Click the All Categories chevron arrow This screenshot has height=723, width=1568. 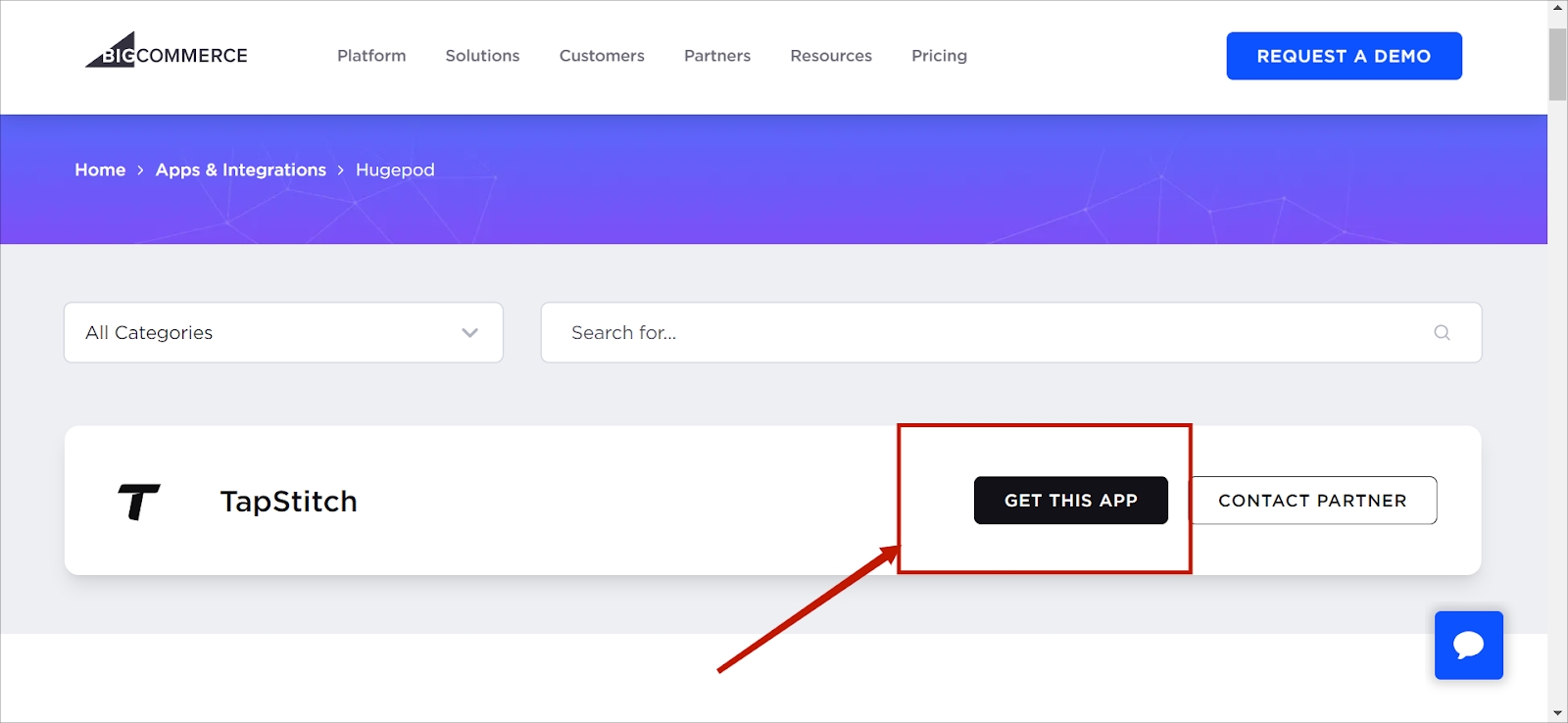(470, 333)
